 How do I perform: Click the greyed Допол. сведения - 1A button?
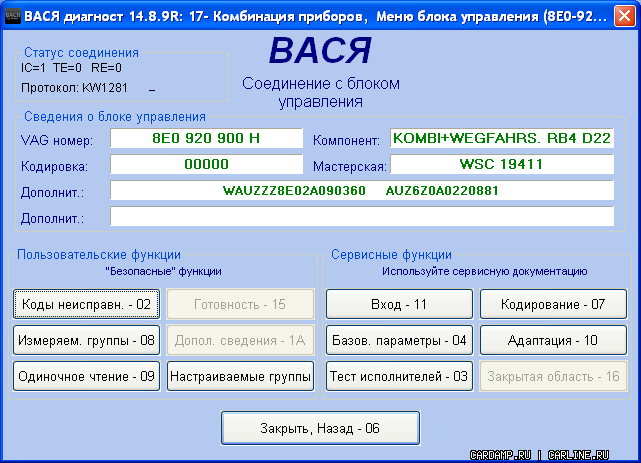pos(240,340)
